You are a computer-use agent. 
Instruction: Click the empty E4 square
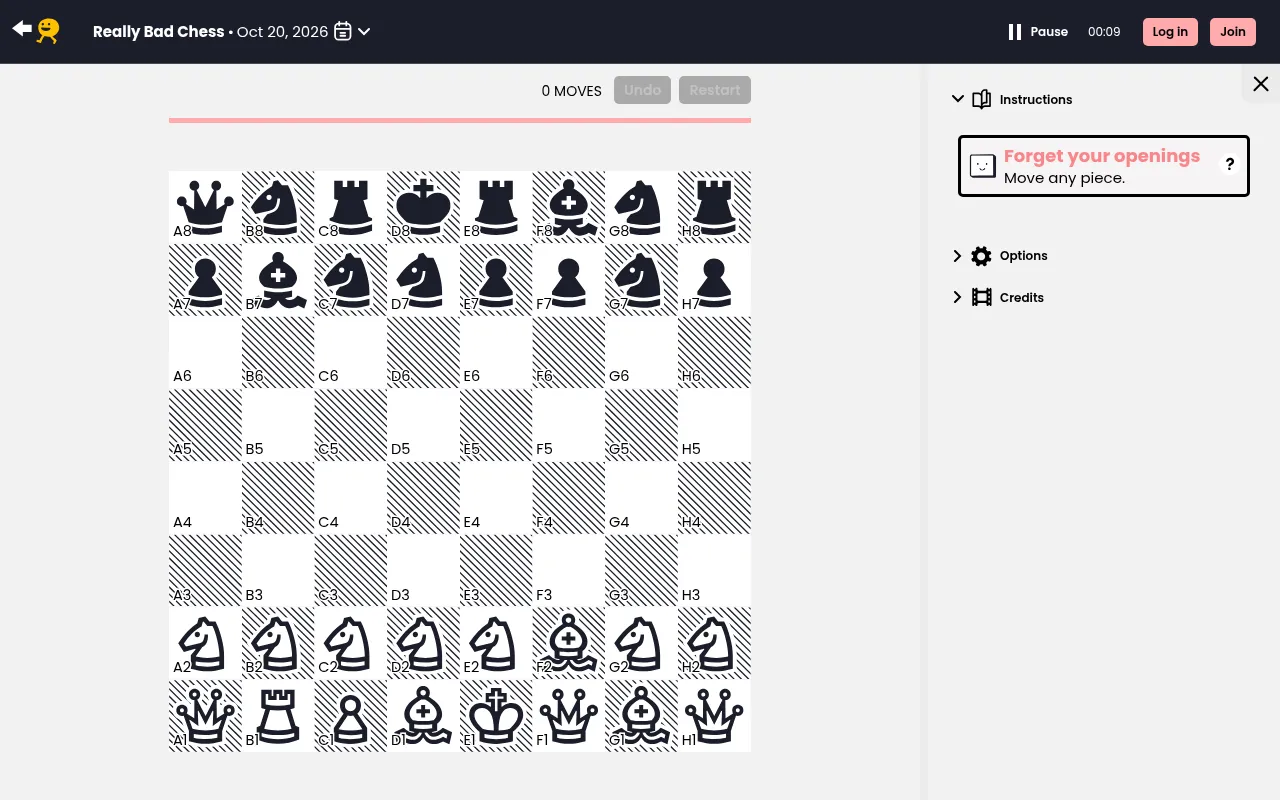pyautogui.click(x=496, y=498)
